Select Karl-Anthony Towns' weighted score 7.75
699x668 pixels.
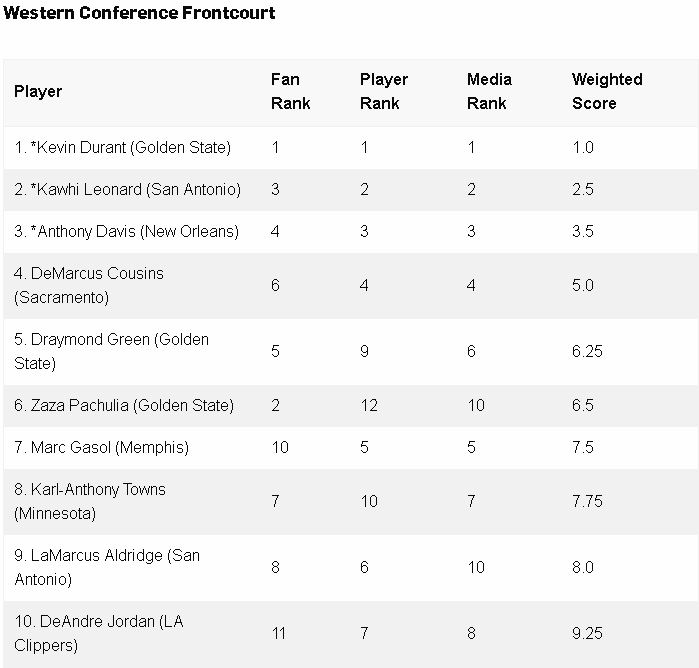tap(587, 501)
